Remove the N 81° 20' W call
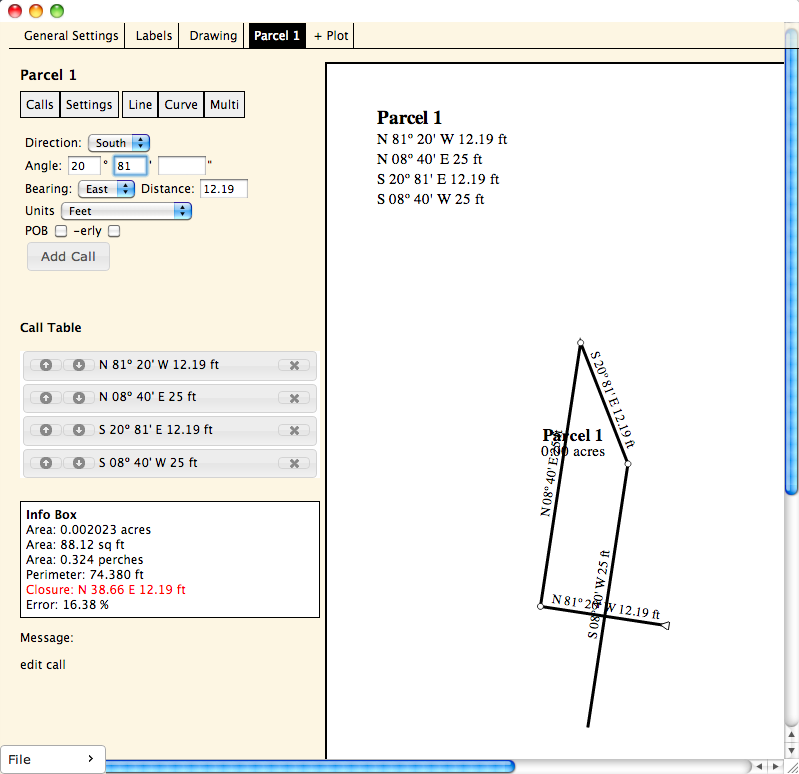The height and width of the screenshot is (774, 799). (294, 366)
